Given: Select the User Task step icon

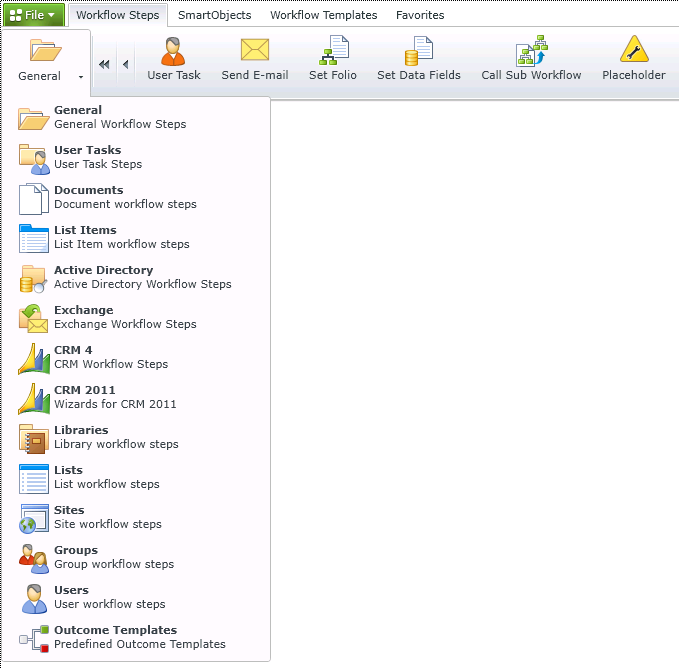Looking at the screenshot, I should click(x=173, y=51).
